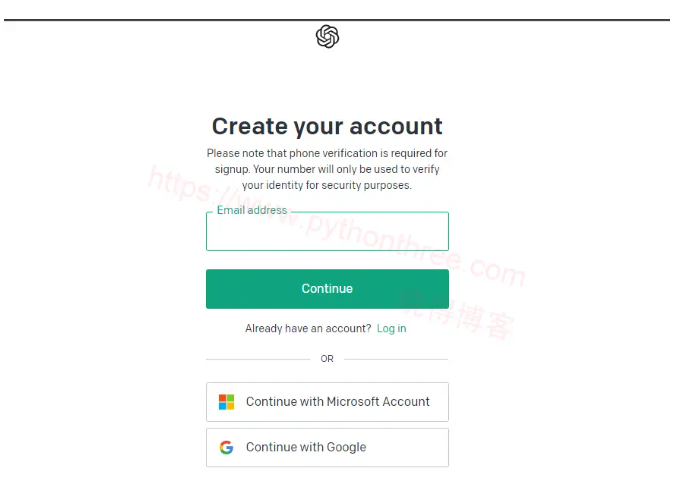
Task: Click the divider line right of OR
Action: coord(397,359)
